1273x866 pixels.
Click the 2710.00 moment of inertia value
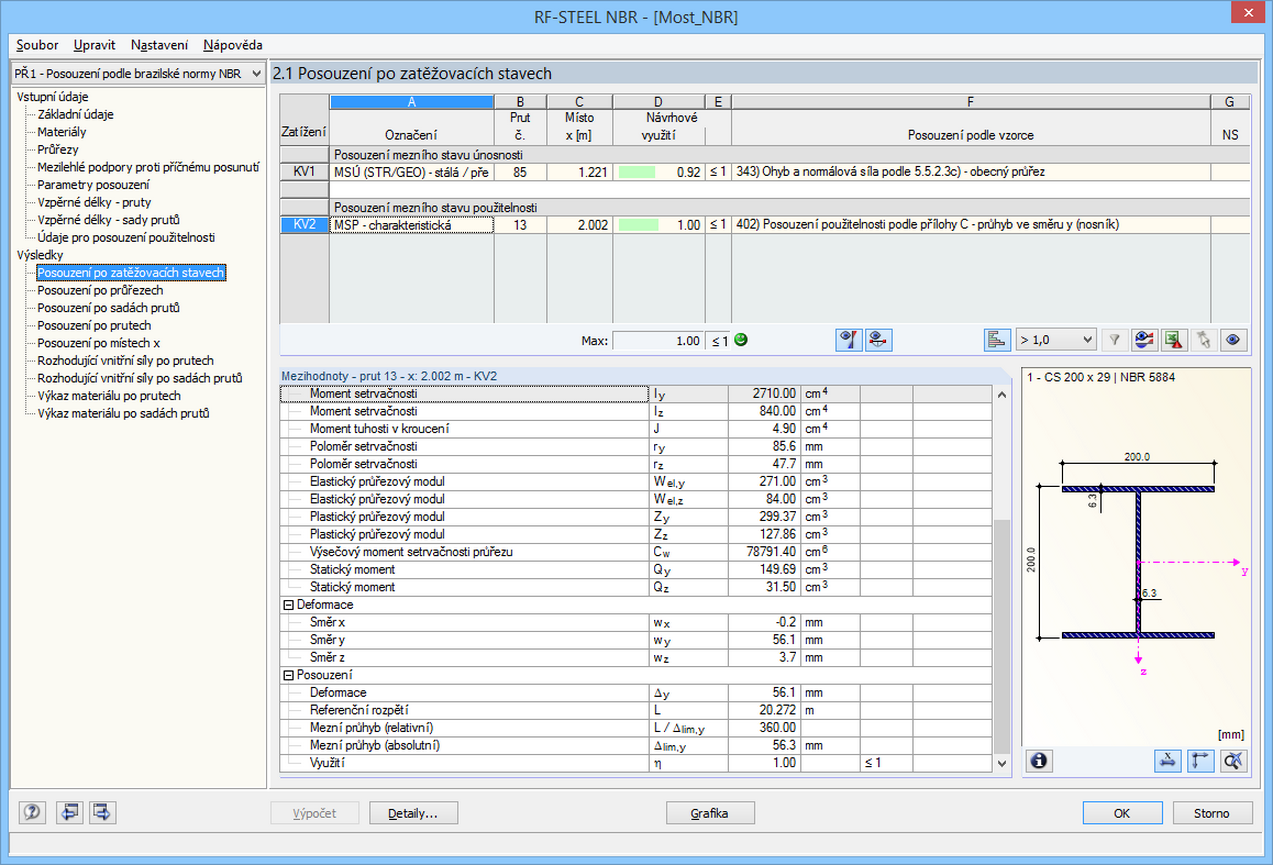pyautogui.click(x=764, y=394)
